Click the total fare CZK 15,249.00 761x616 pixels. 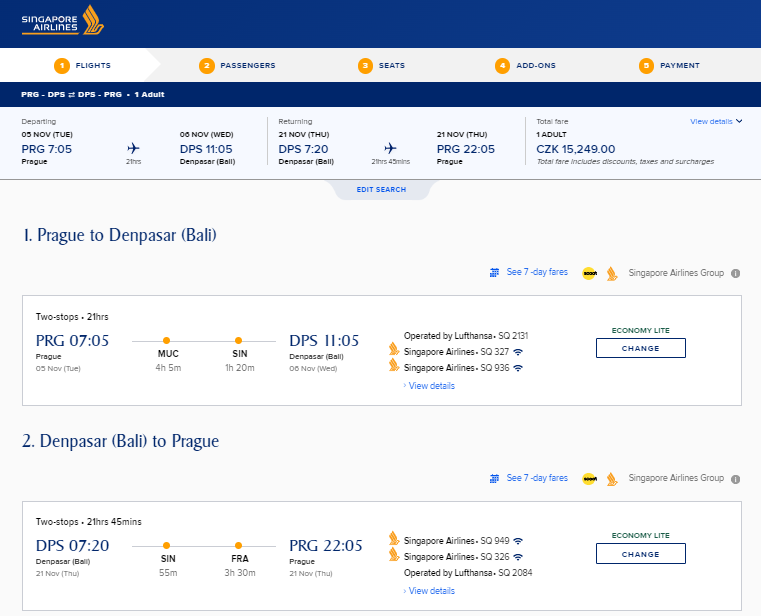tap(576, 149)
